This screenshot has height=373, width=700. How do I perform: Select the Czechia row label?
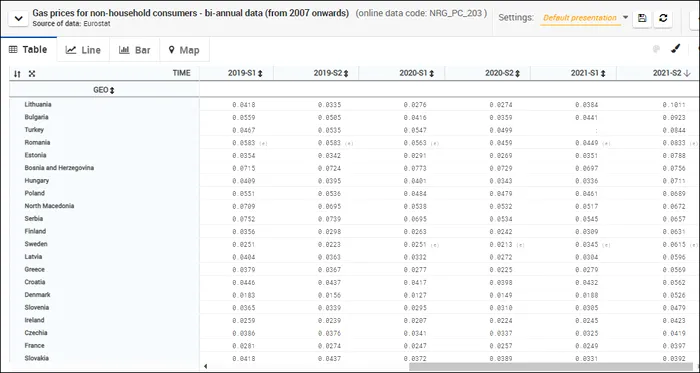pyautogui.click(x=36, y=333)
